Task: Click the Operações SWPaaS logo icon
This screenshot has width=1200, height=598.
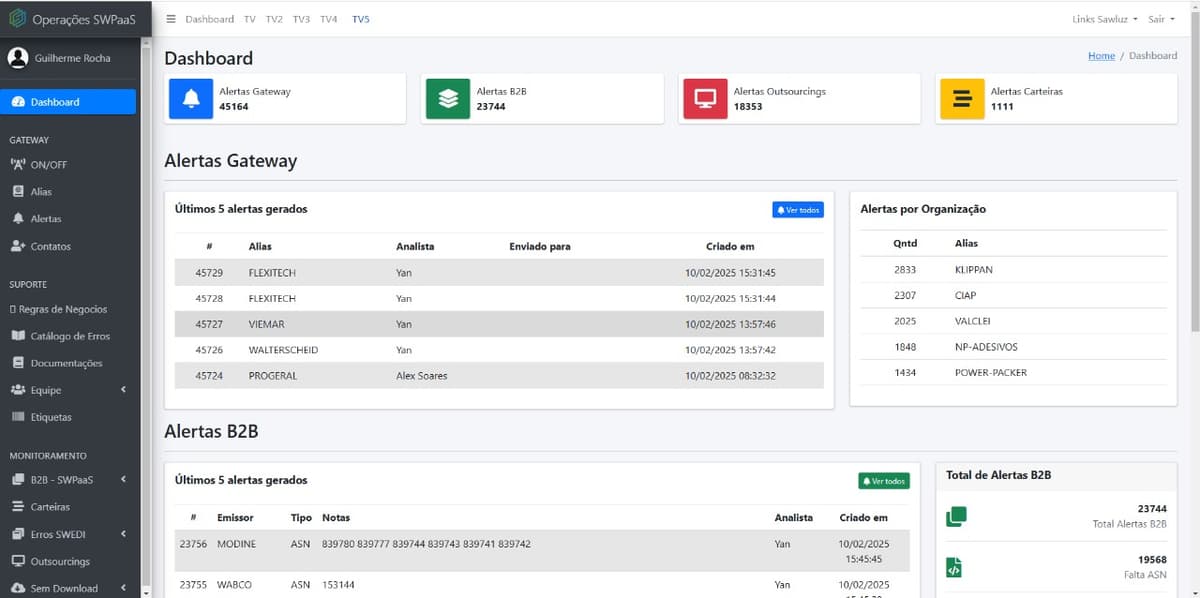Action: (17, 18)
